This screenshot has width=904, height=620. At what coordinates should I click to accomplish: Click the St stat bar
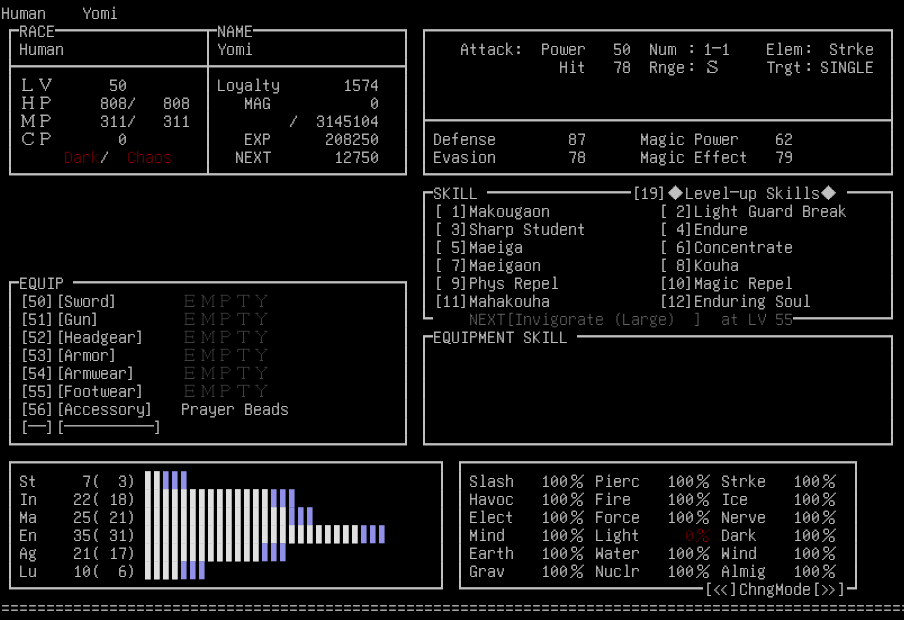(x=166, y=480)
